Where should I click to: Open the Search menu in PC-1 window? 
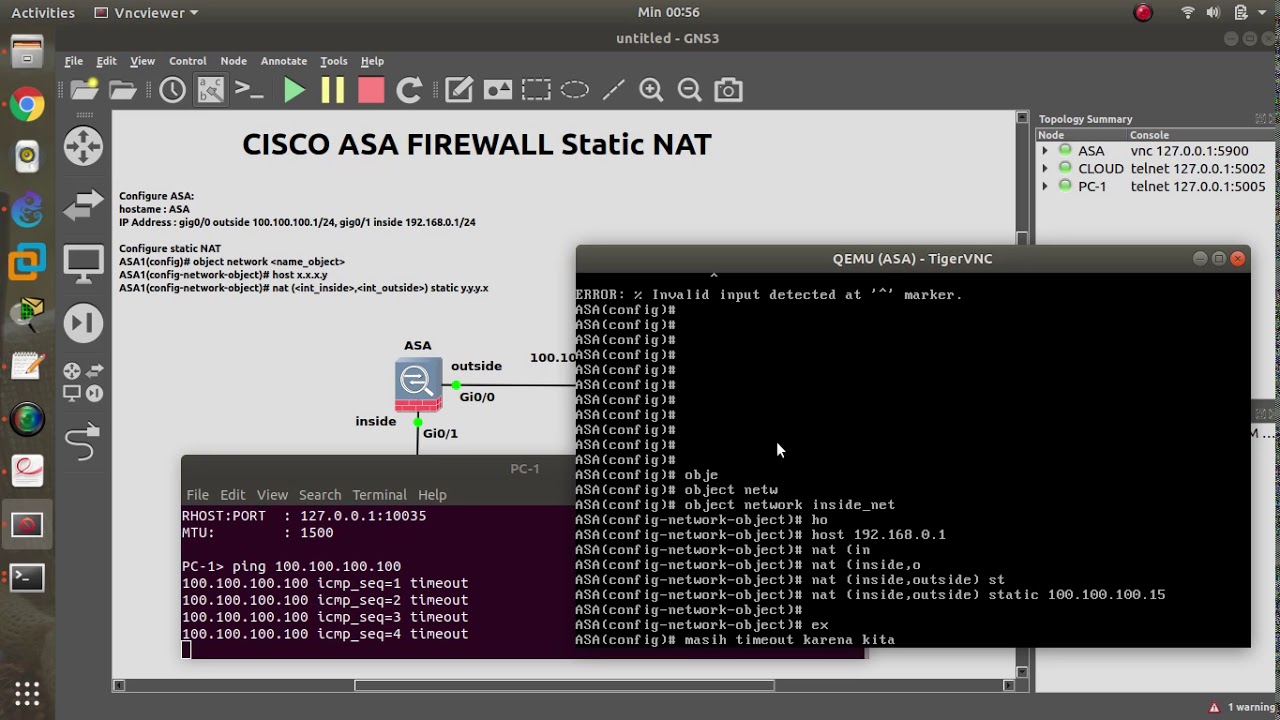click(x=320, y=495)
